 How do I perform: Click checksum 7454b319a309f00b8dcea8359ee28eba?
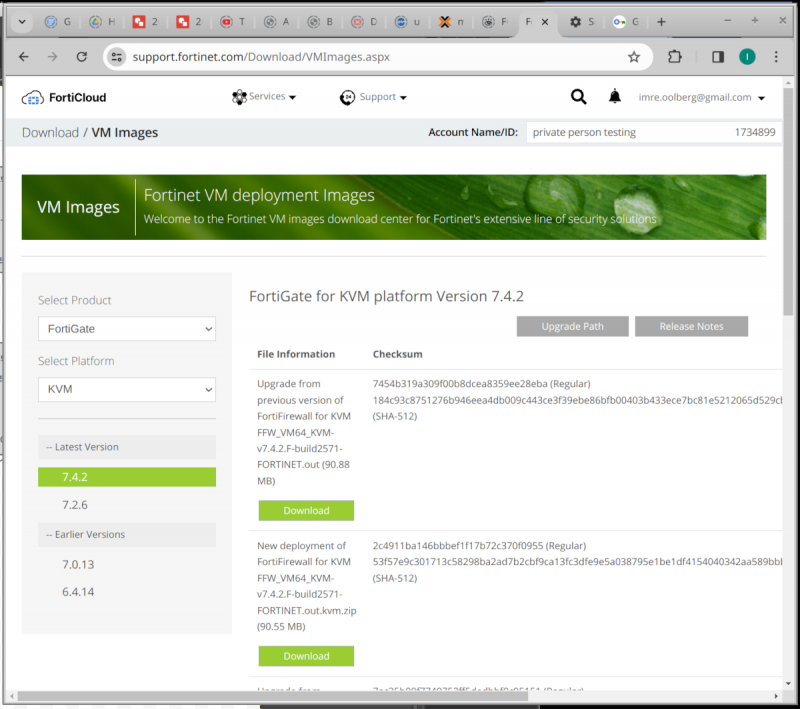[460, 384]
